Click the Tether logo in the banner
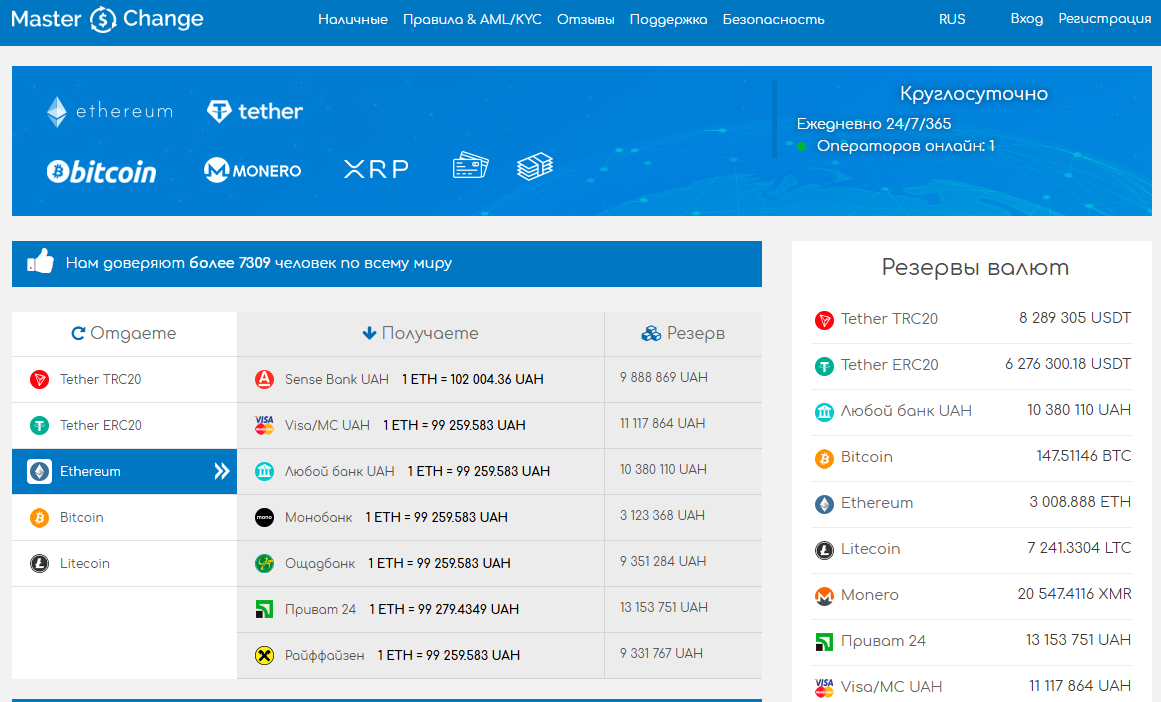The width and height of the screenshot is (1161, 702). 255,111
